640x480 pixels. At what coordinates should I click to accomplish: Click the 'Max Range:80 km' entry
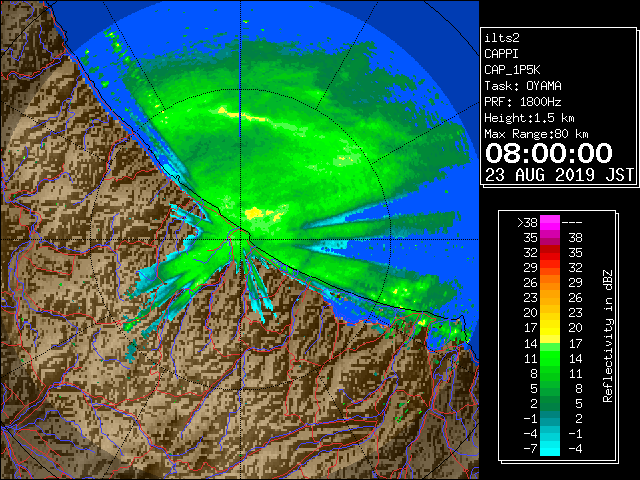[536, 134]
